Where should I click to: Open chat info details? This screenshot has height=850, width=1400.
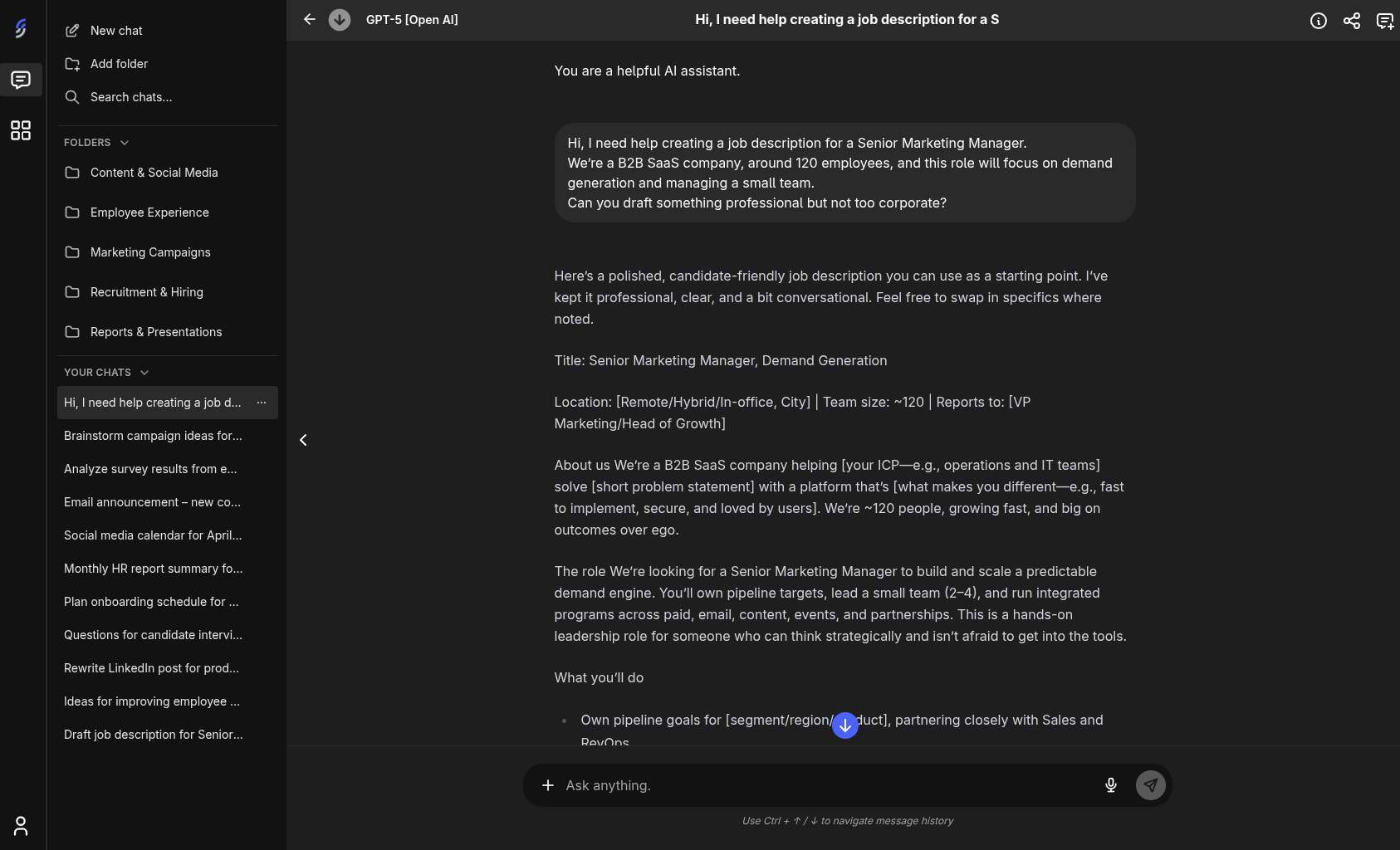[x=1319, y=20]
